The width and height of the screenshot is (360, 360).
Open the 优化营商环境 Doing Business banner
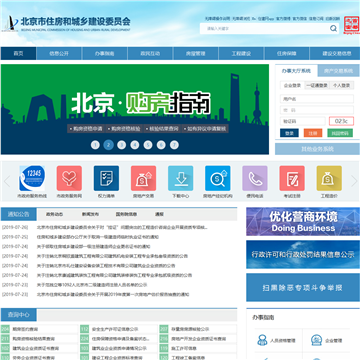click(303, 222)
